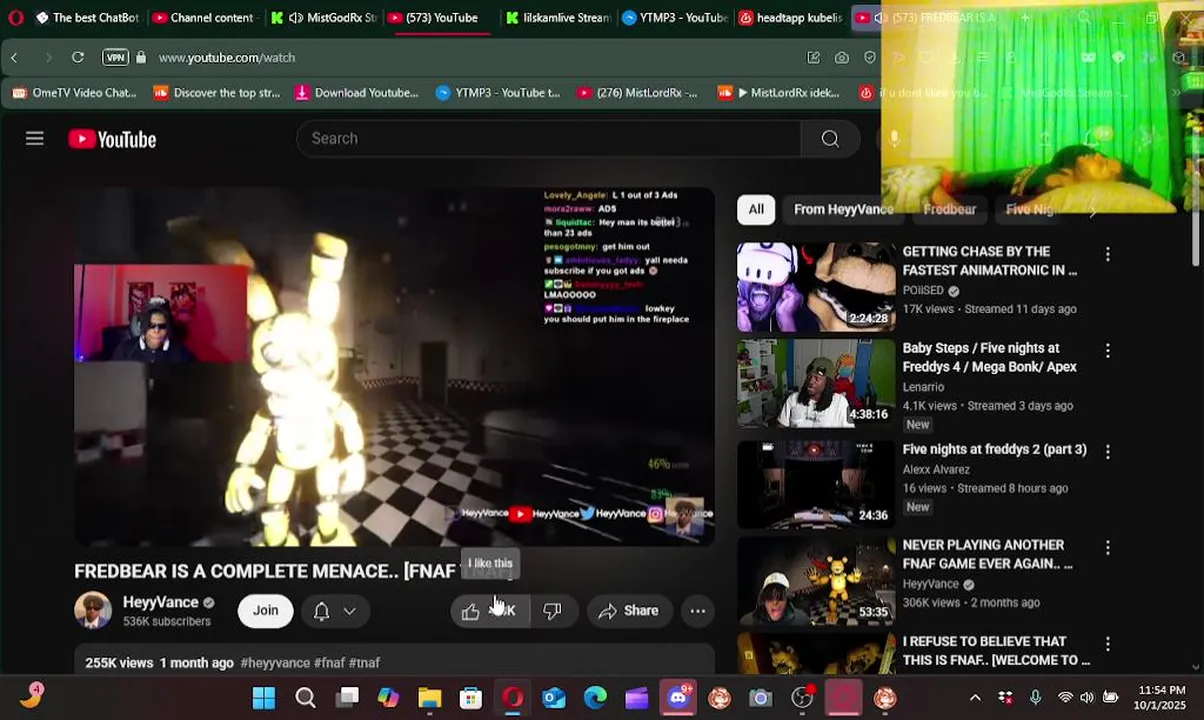Toggle the VPN badge in the address bar
This screenshot has height=720, width=1204.
116,58
